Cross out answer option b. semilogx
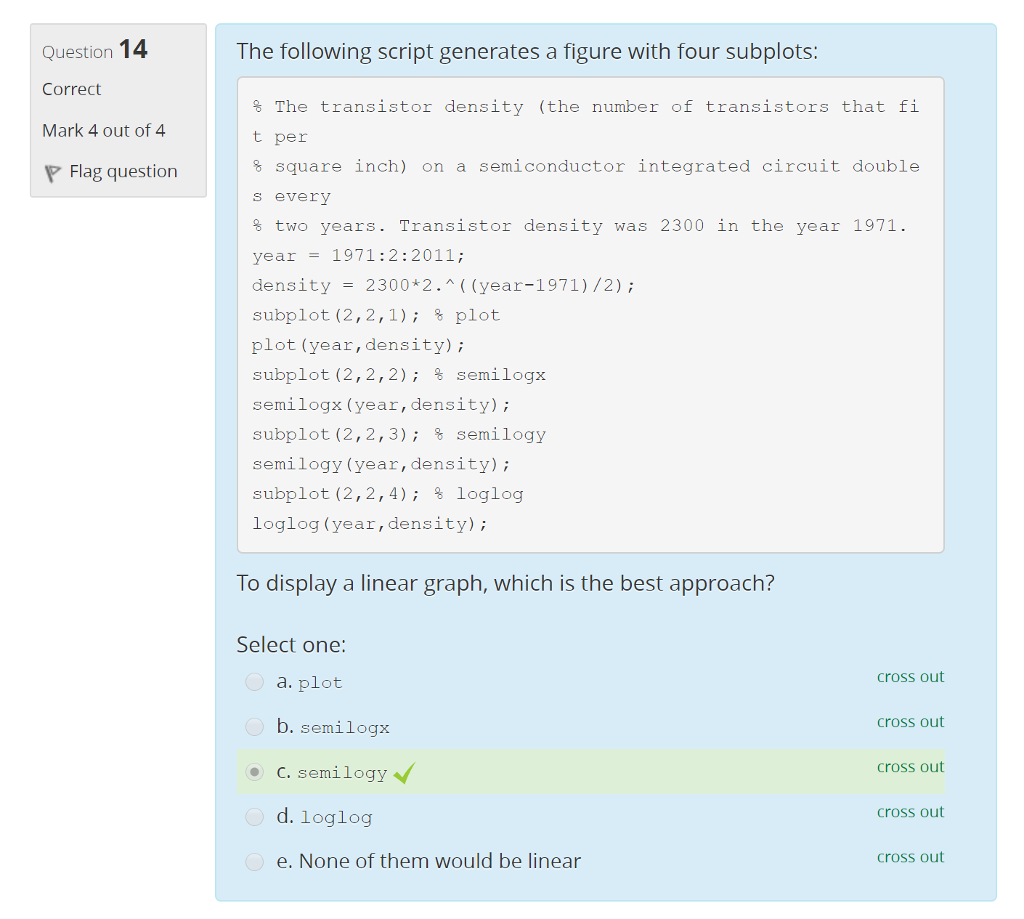1024x919 pixels. click(910, 722)
